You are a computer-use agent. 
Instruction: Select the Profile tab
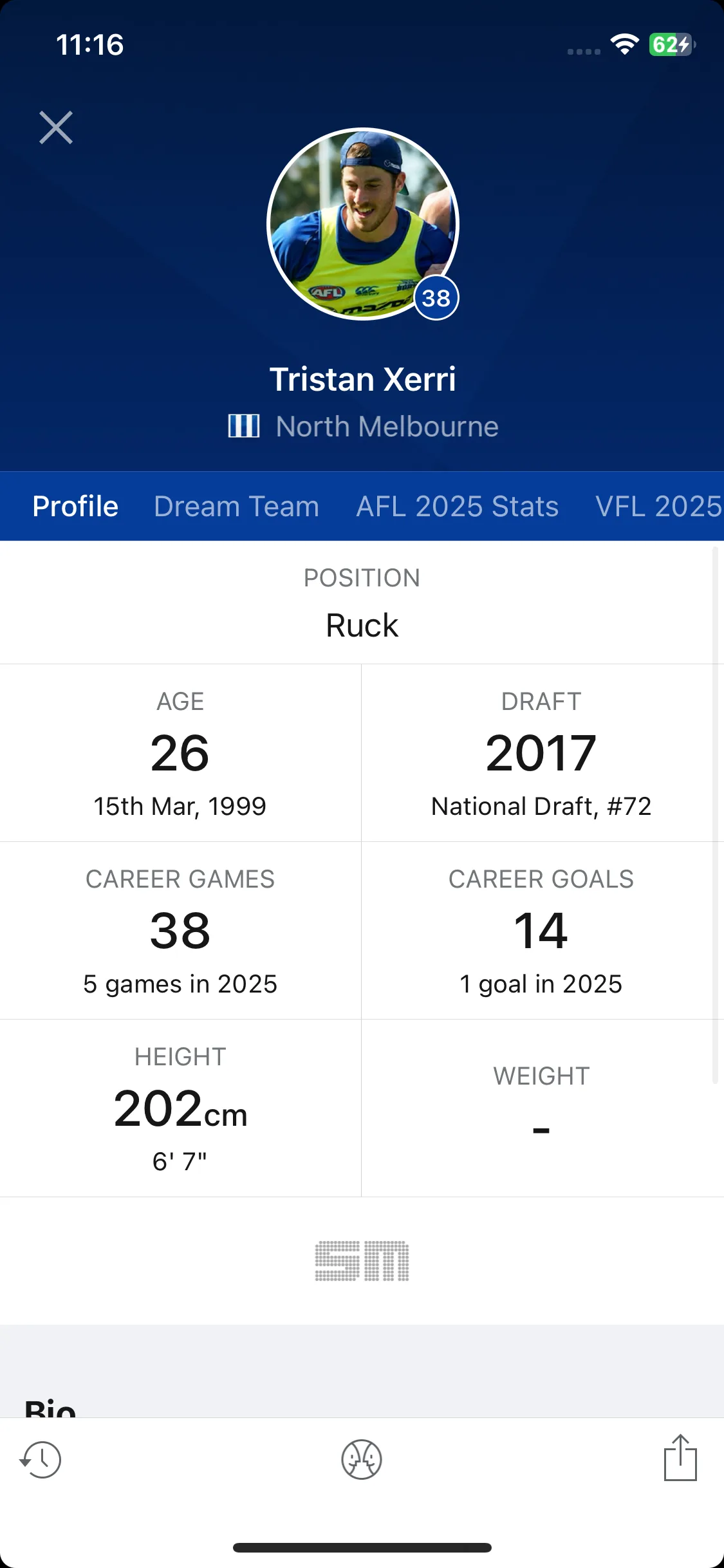(x=75, y=507)
